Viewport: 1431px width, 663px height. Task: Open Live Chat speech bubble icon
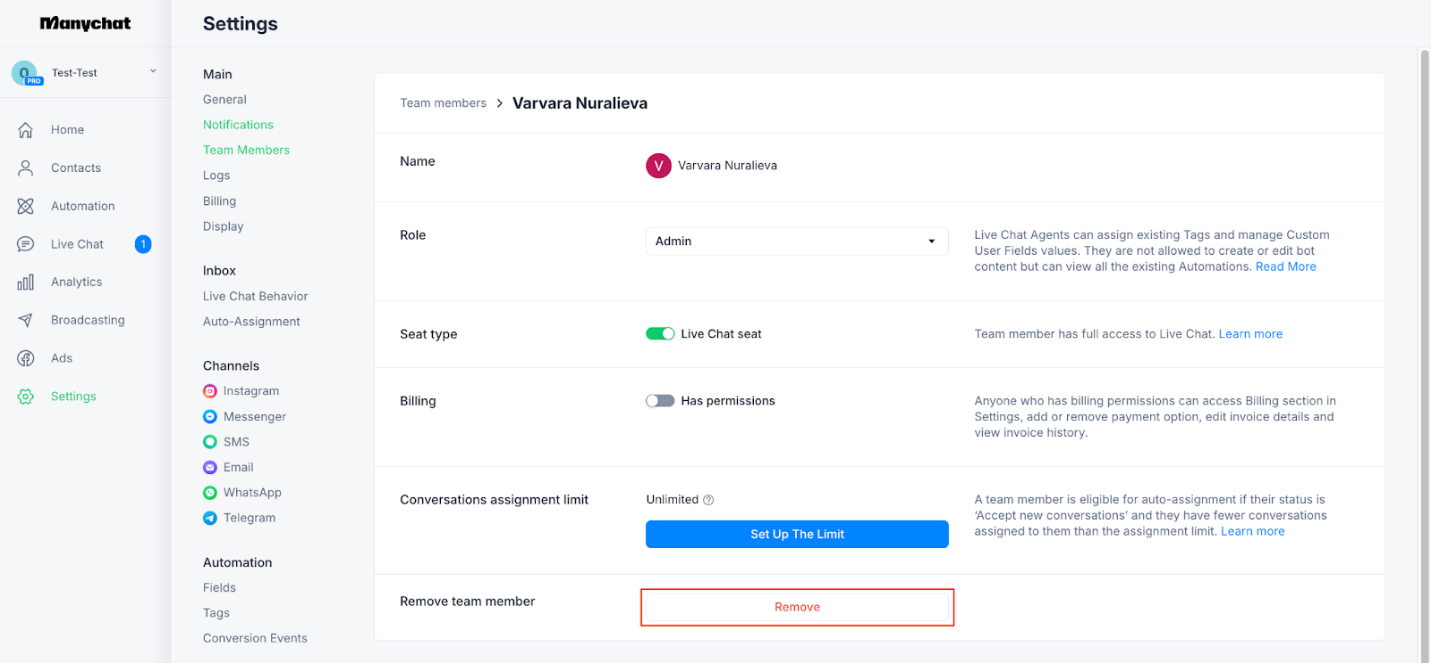pos(26,244)
